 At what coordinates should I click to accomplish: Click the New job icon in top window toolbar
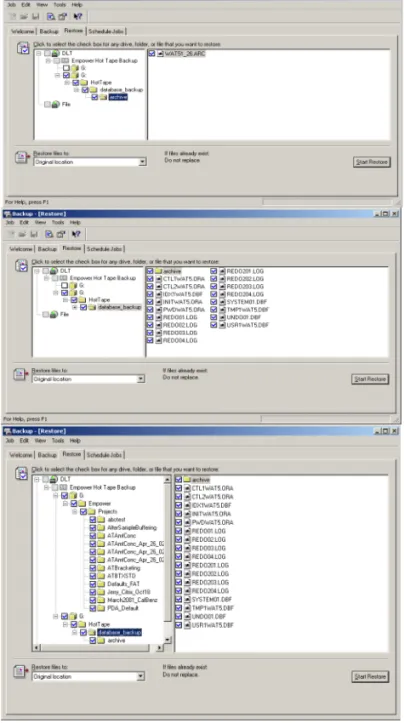point(13,17)
